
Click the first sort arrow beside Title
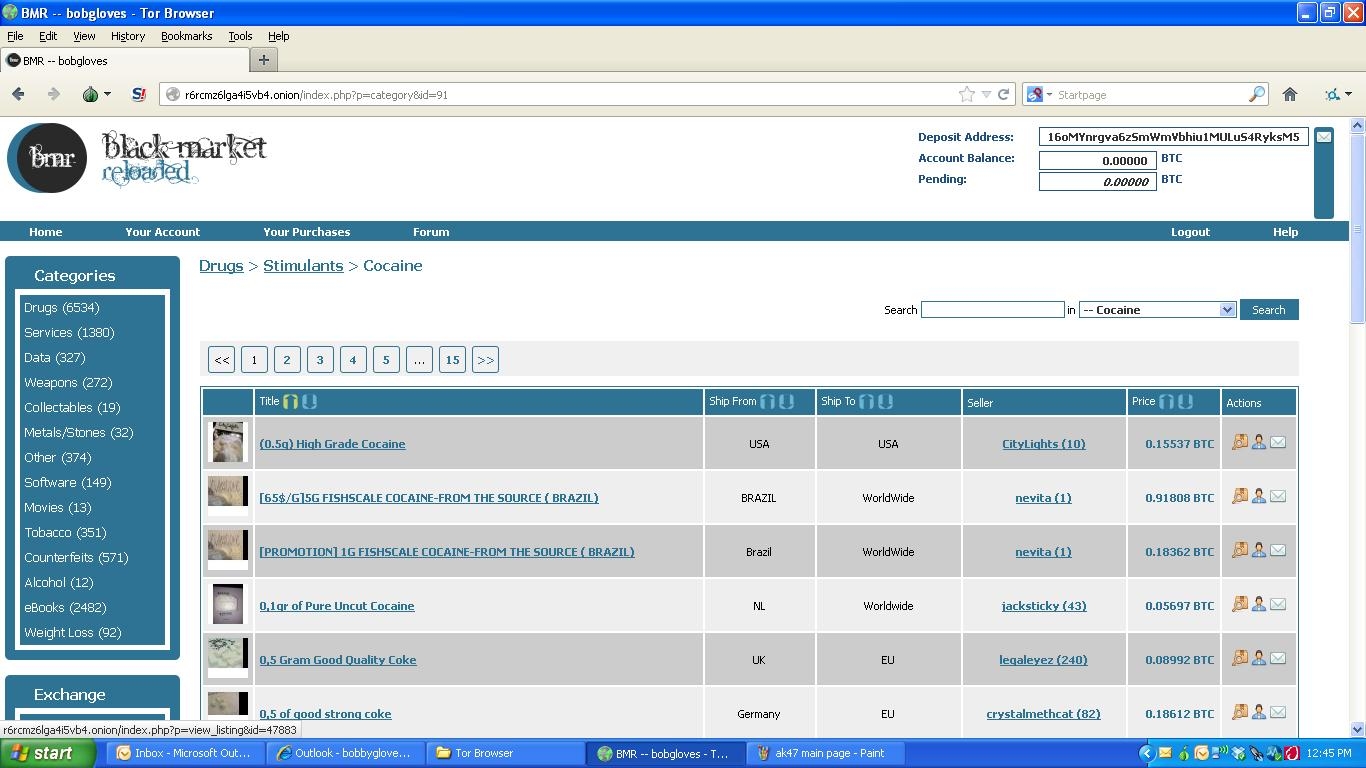click(290, 401)
